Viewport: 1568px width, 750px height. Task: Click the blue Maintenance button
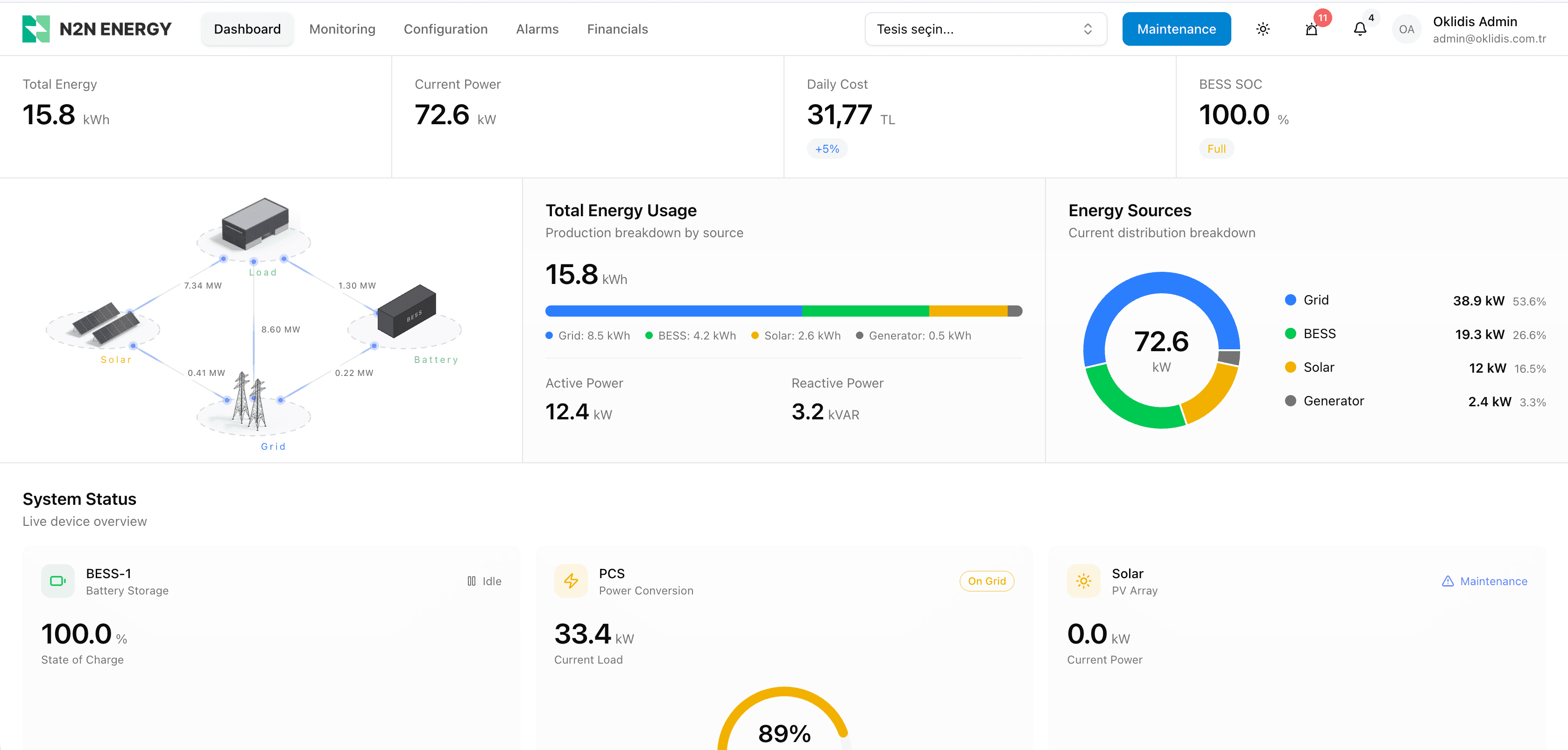(x=1176, y=28)
